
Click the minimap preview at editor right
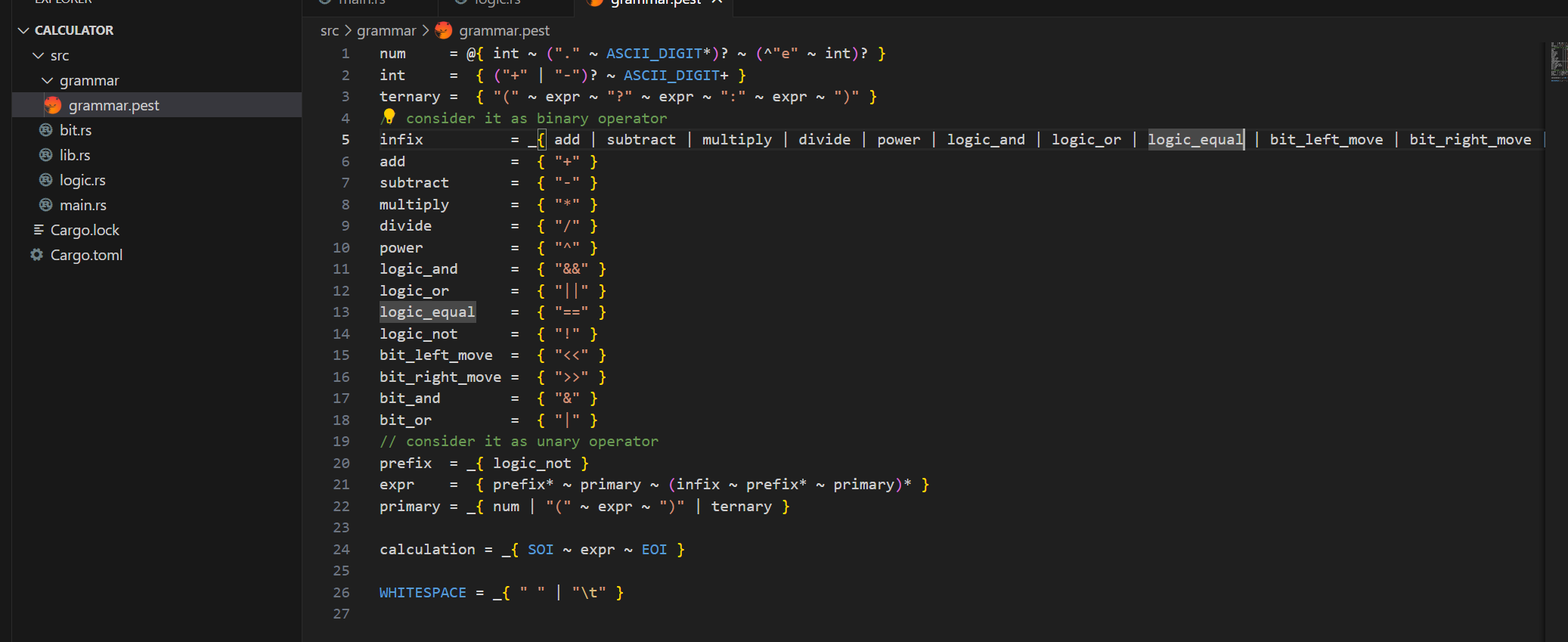(1558, 62)
